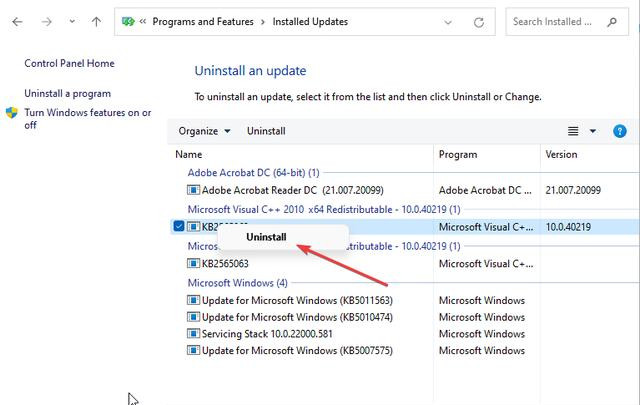Click the Control Panel address bar icon
The height and width of the screenshot is (405, 640).
click(128, 21)
